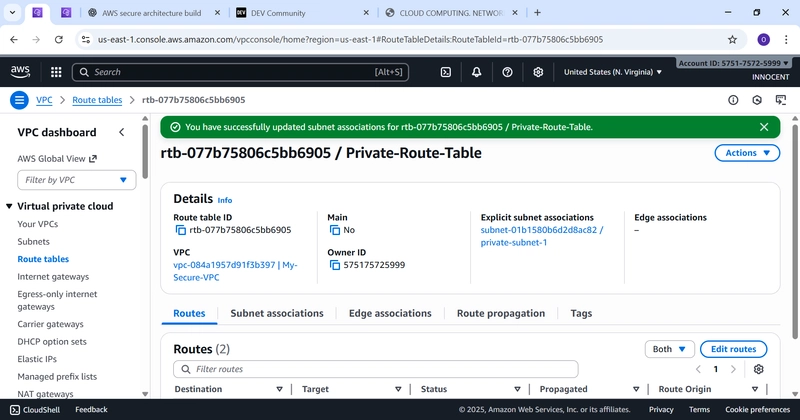Open routes table preferences gear
Viewport: 800px width, 420px height.
[x=759, y=369]
